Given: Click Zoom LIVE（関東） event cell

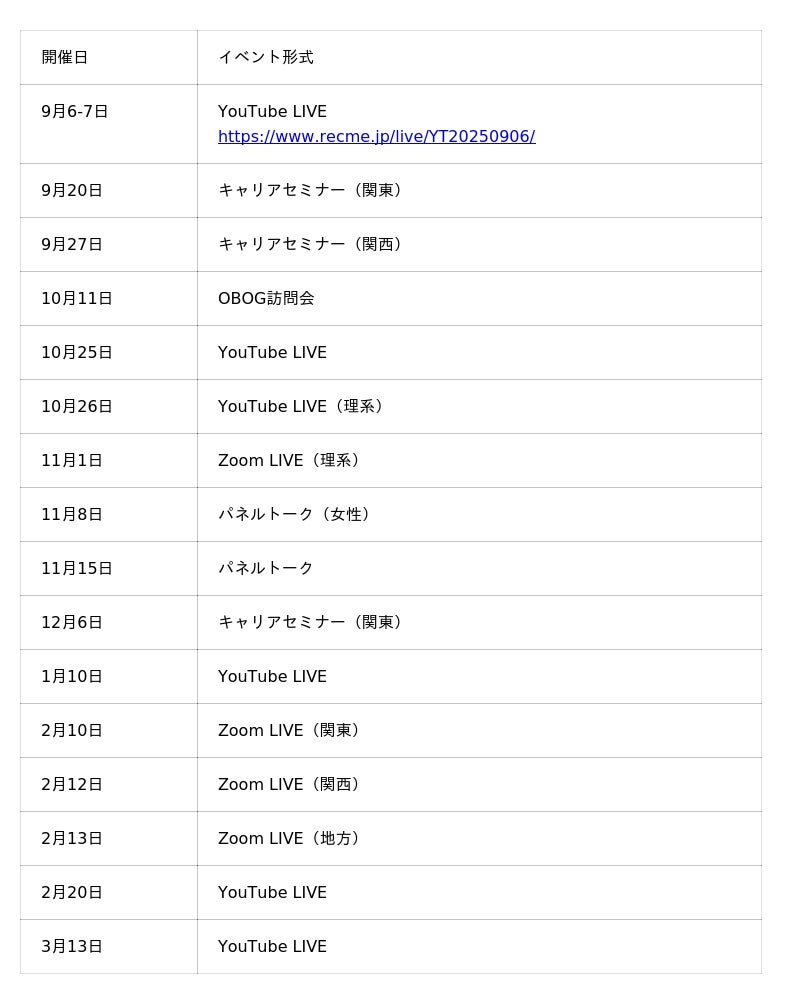Looking at the screenshot, I should [479, 731].
